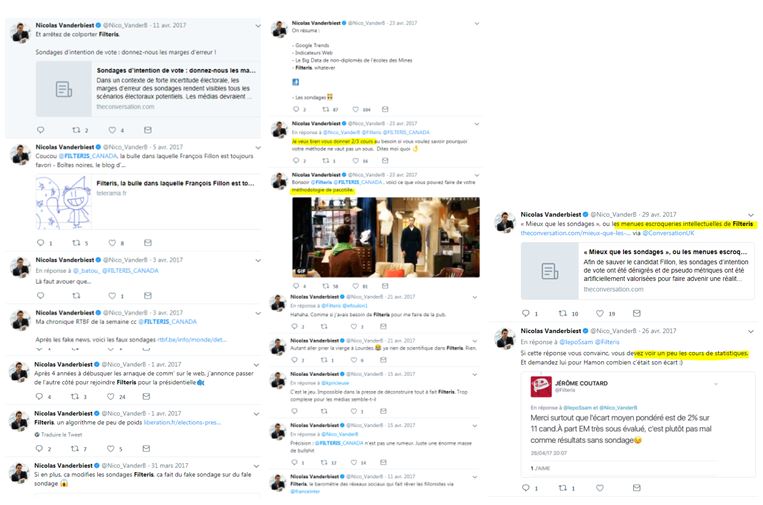Open the Sondages d'intention de vote article card
Image resolution: width=763 pixels, height=505 pixels.
(148, 89)
